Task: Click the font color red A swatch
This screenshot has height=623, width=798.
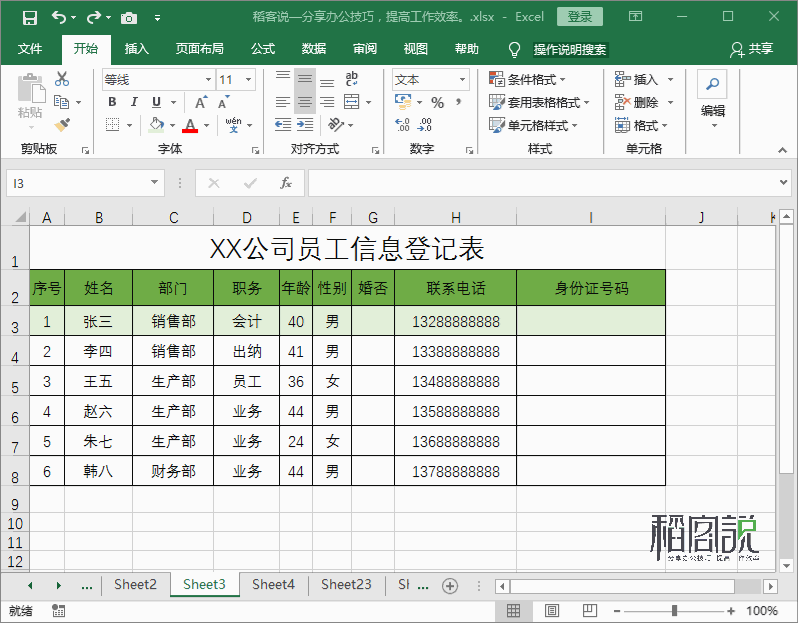Action: 190,125
